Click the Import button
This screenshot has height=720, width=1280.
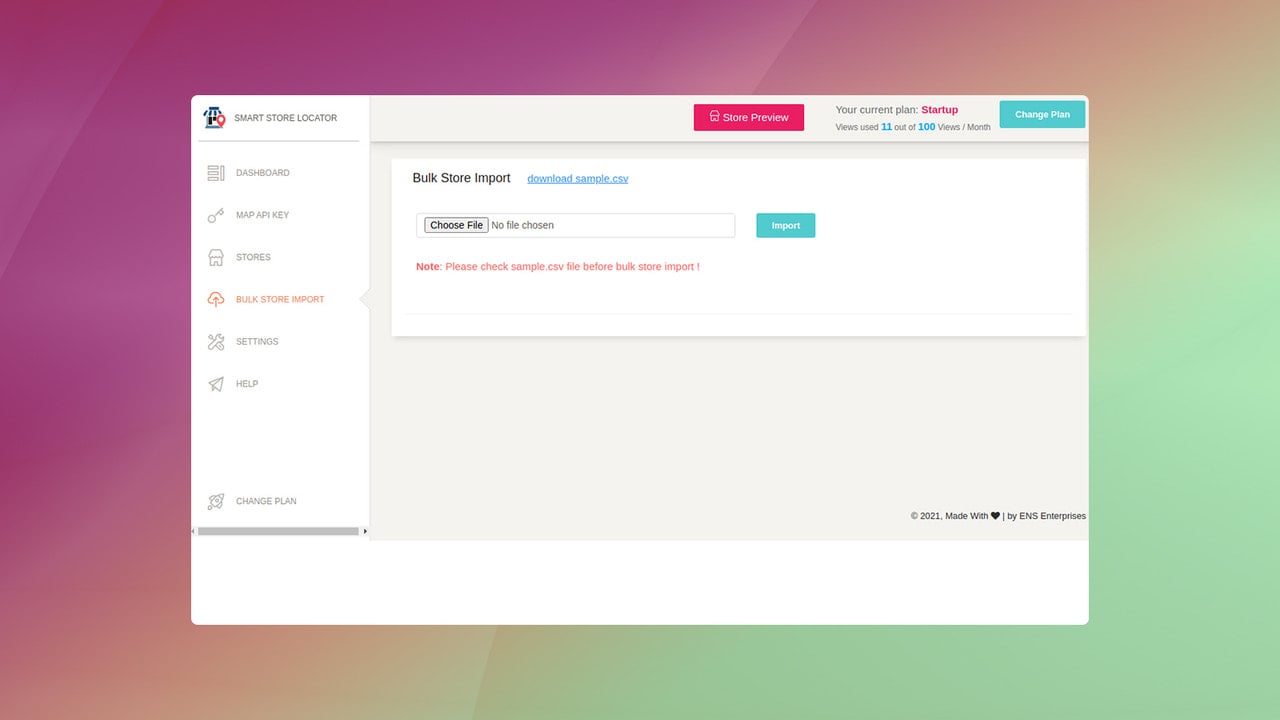click(786, 225)
